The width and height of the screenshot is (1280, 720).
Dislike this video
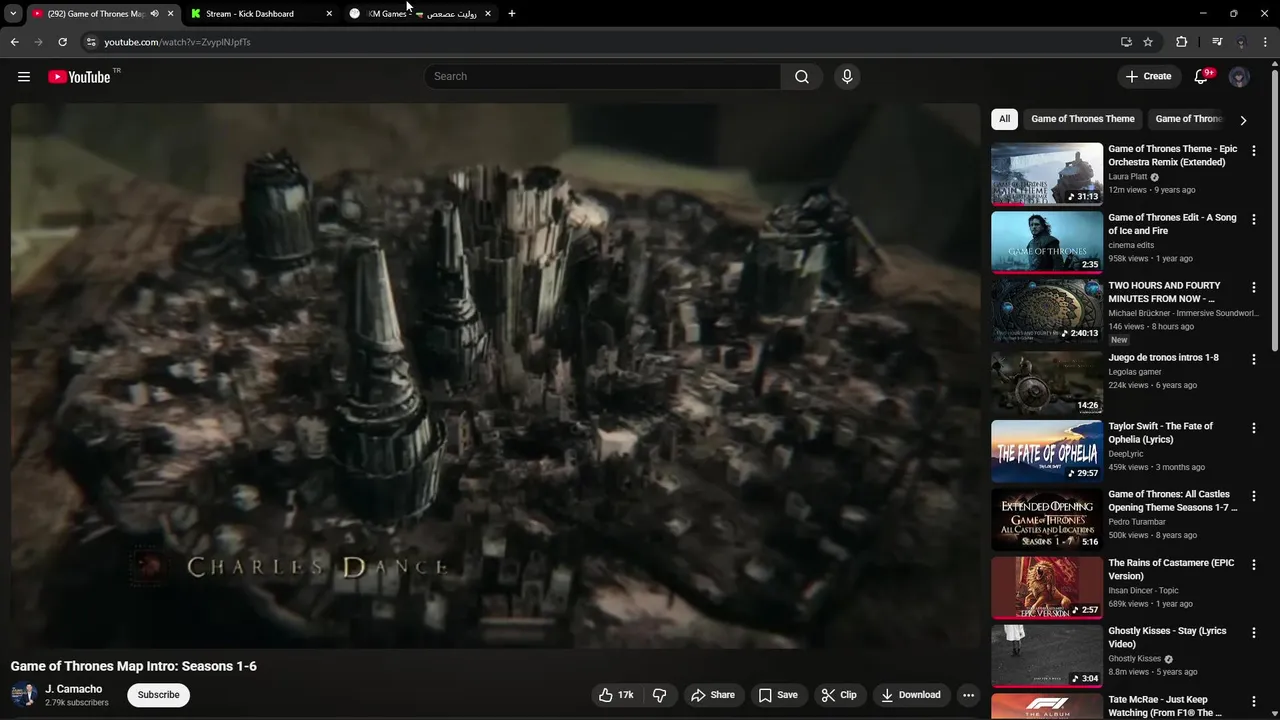(x=659, y=695)
